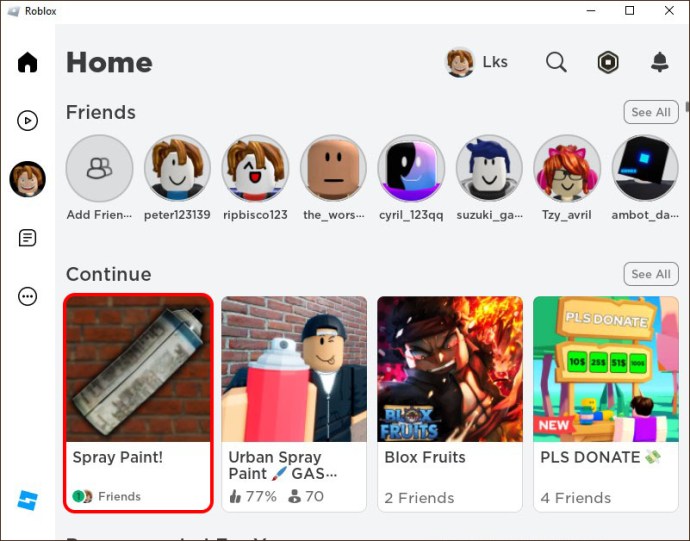Open Roblox Studio blue icon in sidebar

tap(27, 501)
